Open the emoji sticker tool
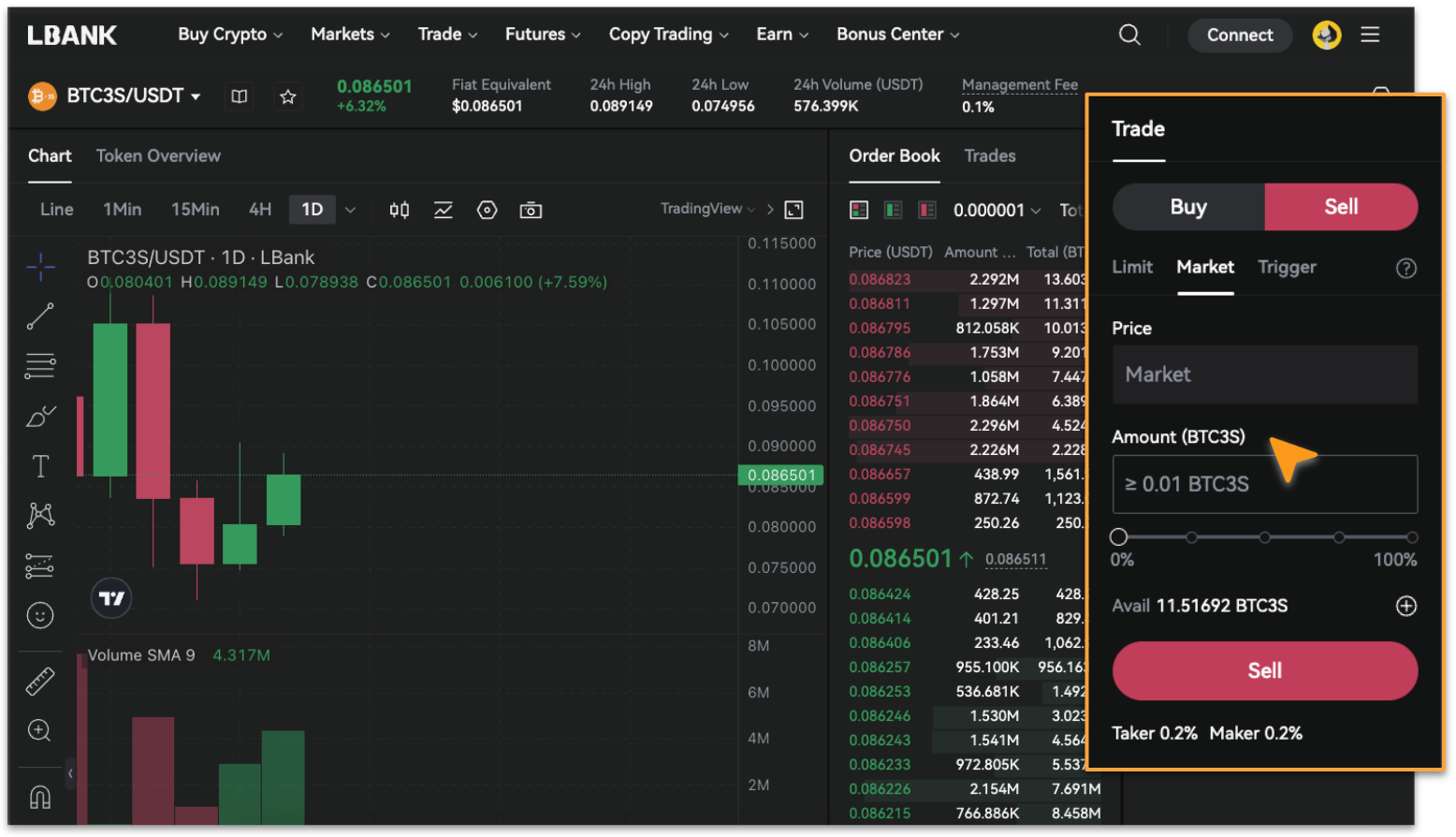The image size is (1456, 837). pos(39,615)
